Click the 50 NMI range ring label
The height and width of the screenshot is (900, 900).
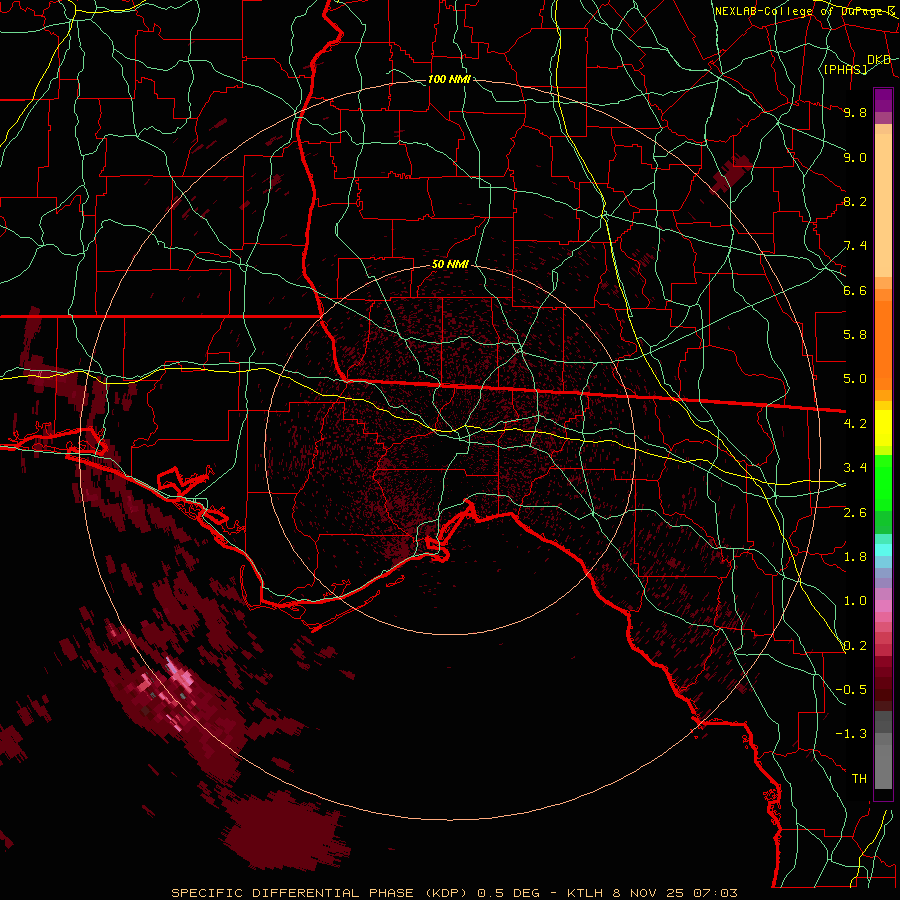click(450, 264)
